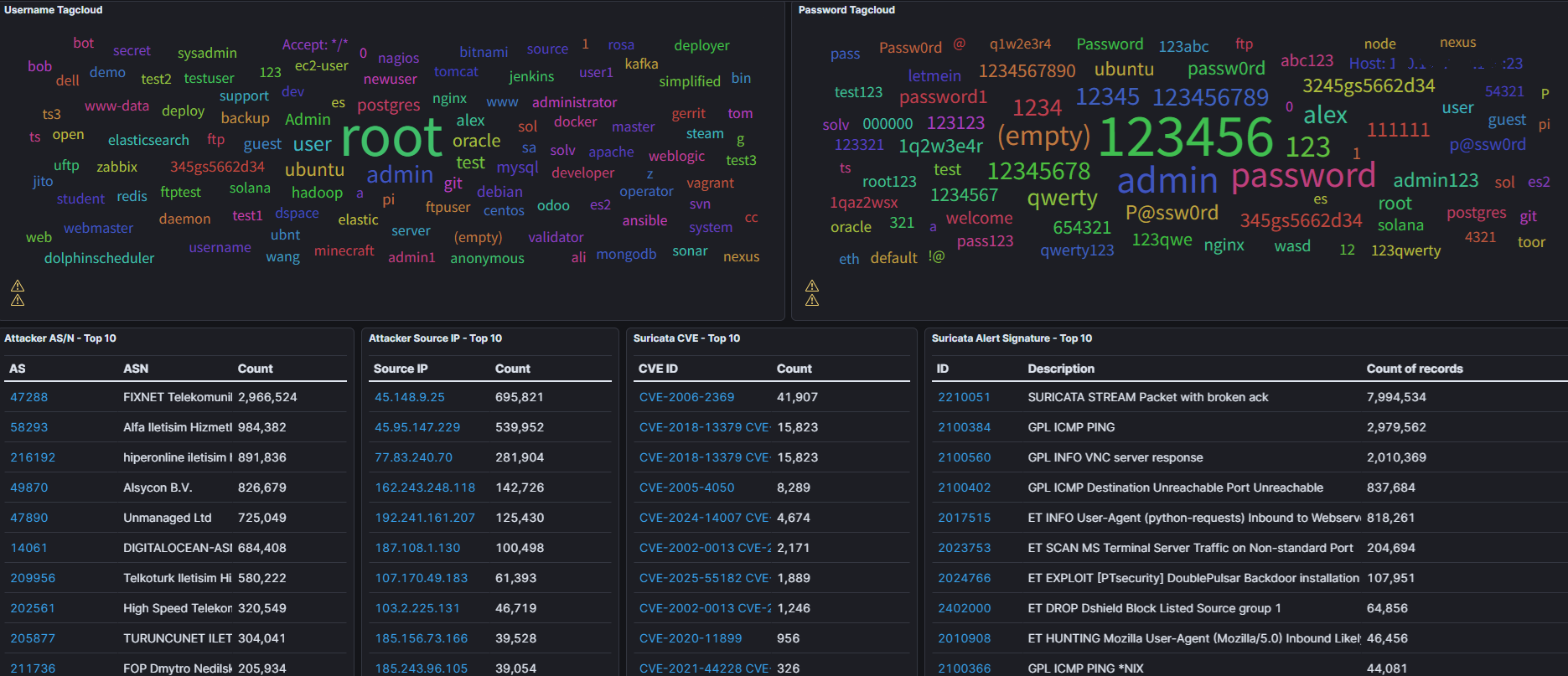Open source IP 45.148.9.25 link
The image size is (1568, 676).
pos(409,397)
